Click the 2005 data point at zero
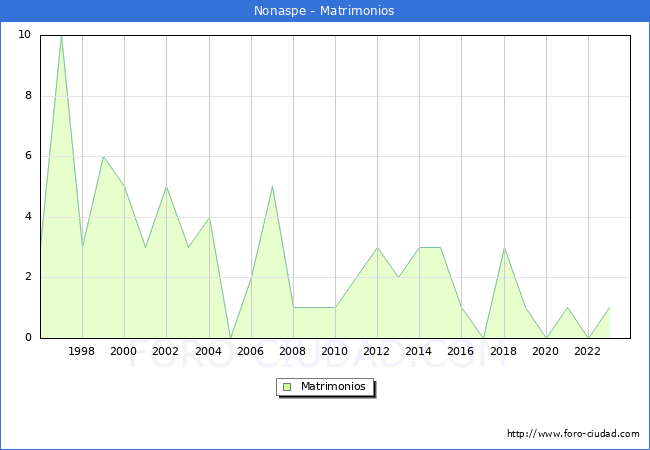The width and height of the screenshot is (650, 450). coord(230,338)
